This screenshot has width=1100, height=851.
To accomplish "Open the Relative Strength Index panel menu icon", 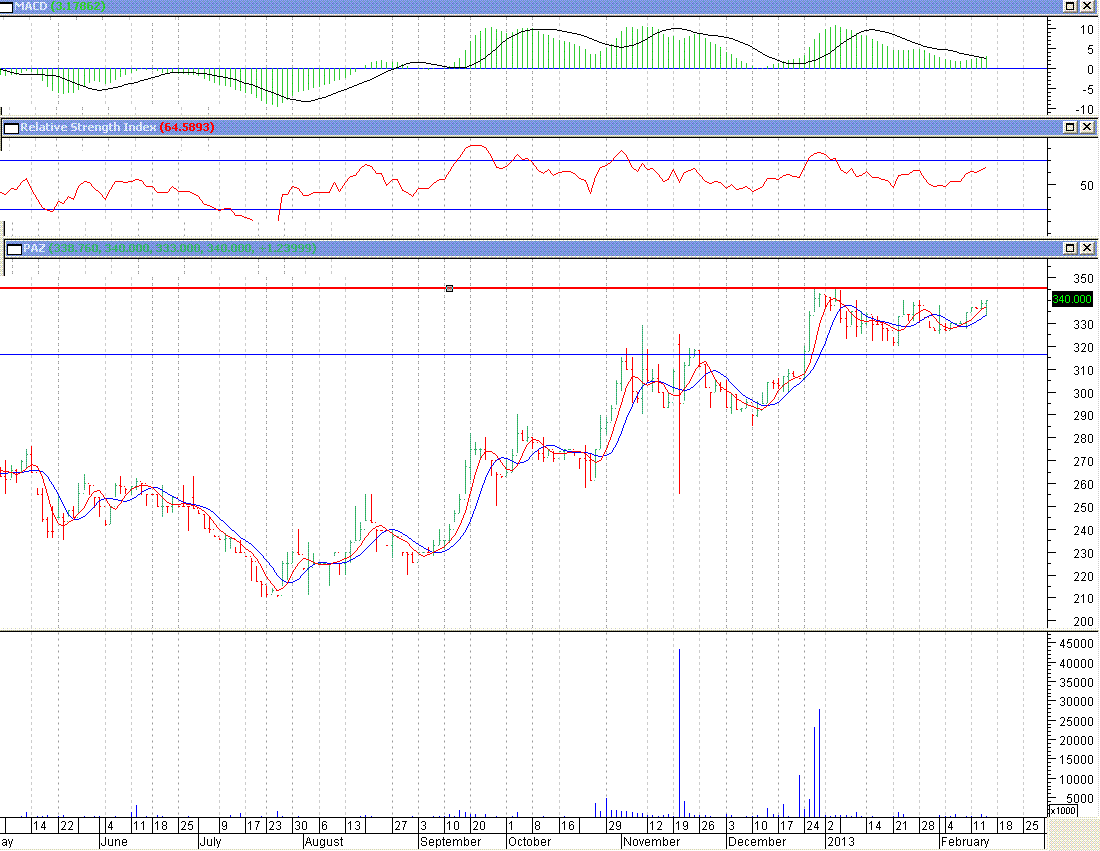I will [11, 128].
